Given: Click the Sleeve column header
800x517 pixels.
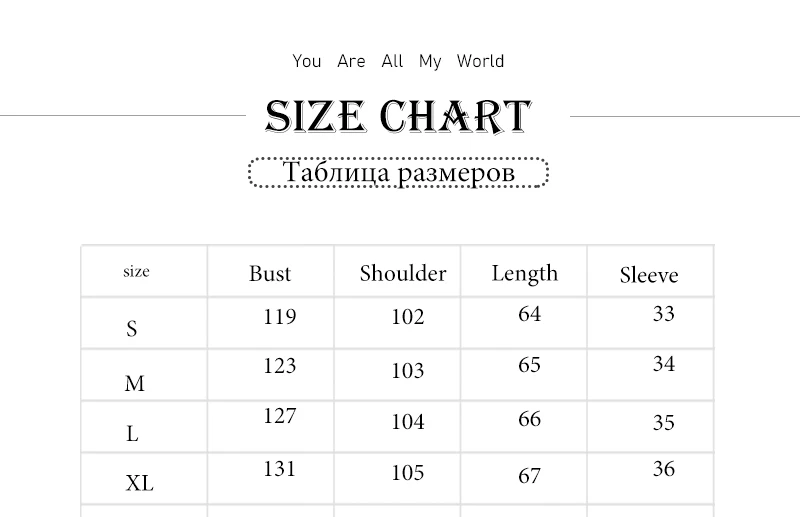Looking at the screenshot, I should point(649,275).
